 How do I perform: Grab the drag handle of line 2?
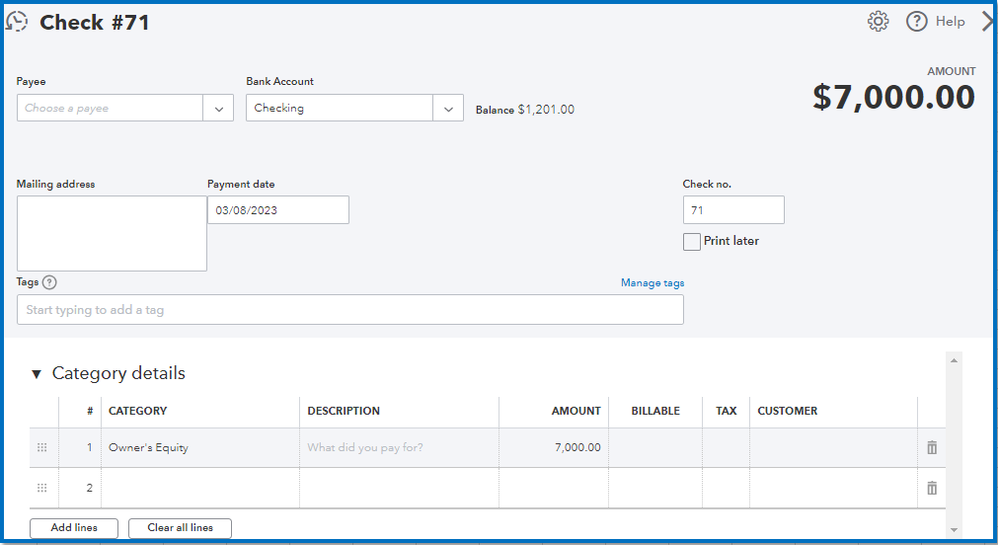point(42,488)
